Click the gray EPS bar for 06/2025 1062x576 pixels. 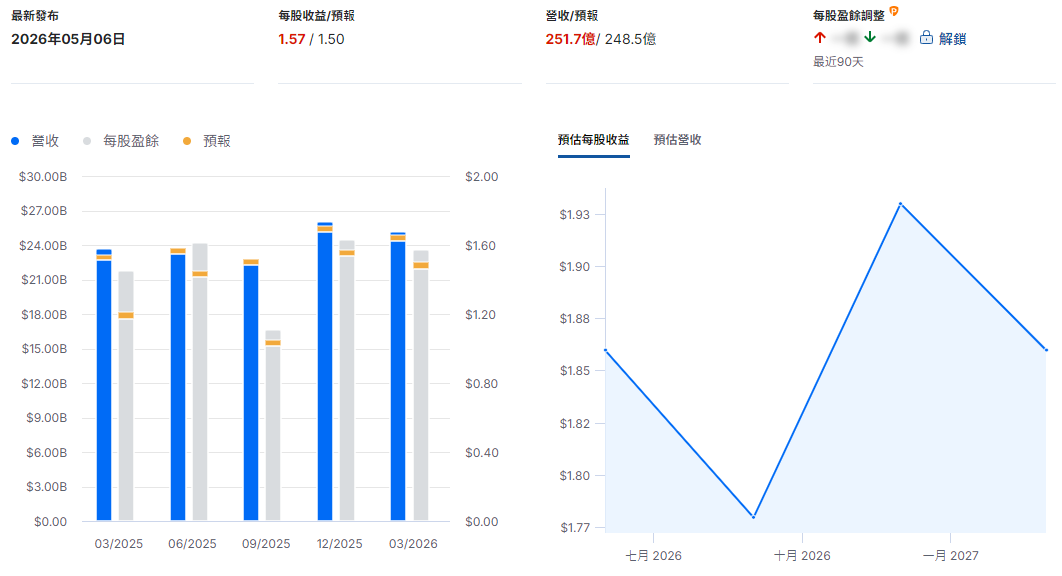pos(200,382)
